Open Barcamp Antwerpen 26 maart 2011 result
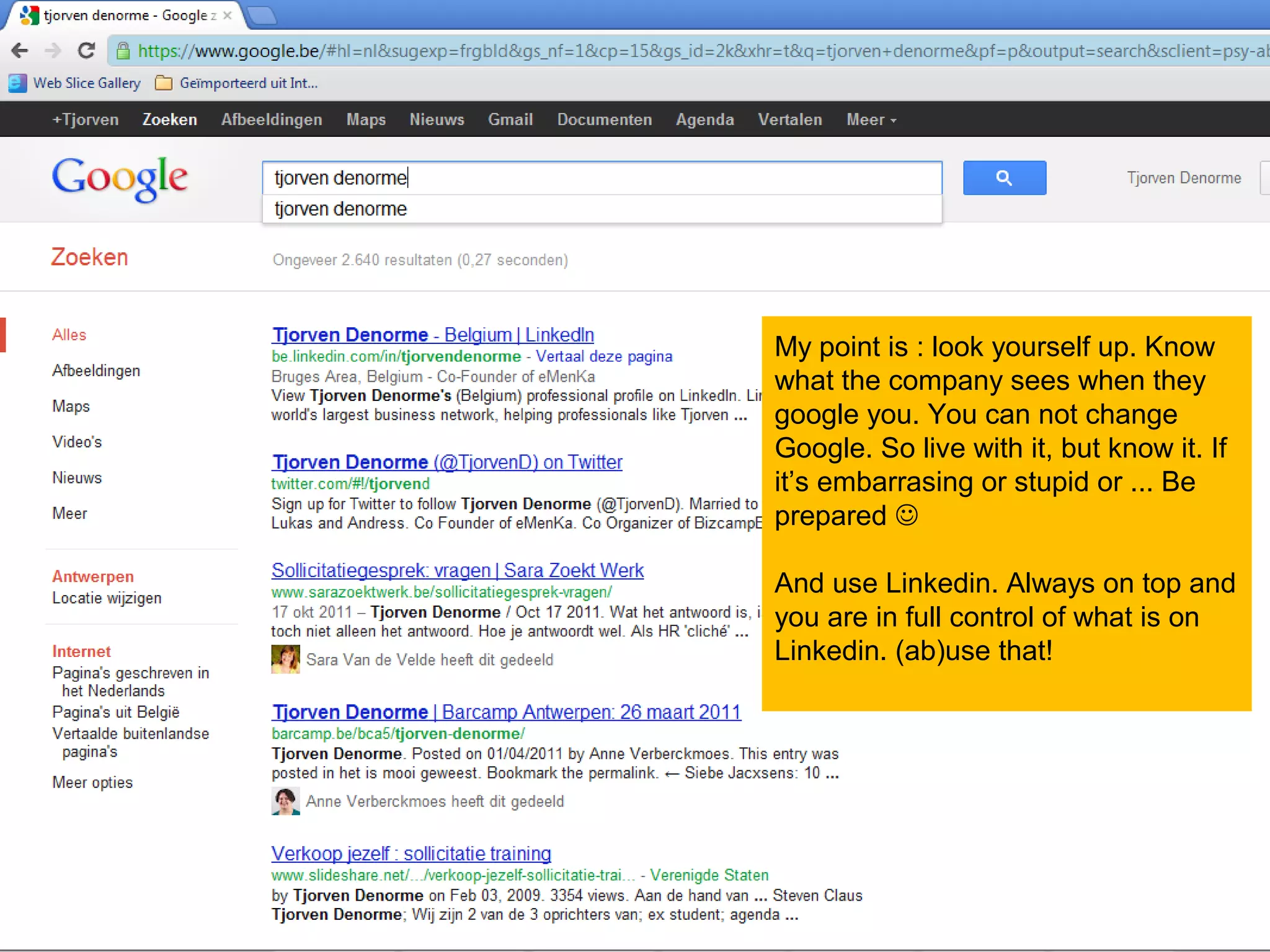This screenshot has height=952, width=1270. [x=506, y=712]
